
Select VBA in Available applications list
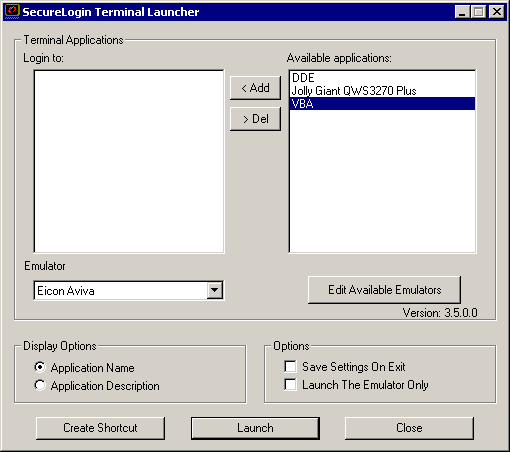click(x=382, y=104)
